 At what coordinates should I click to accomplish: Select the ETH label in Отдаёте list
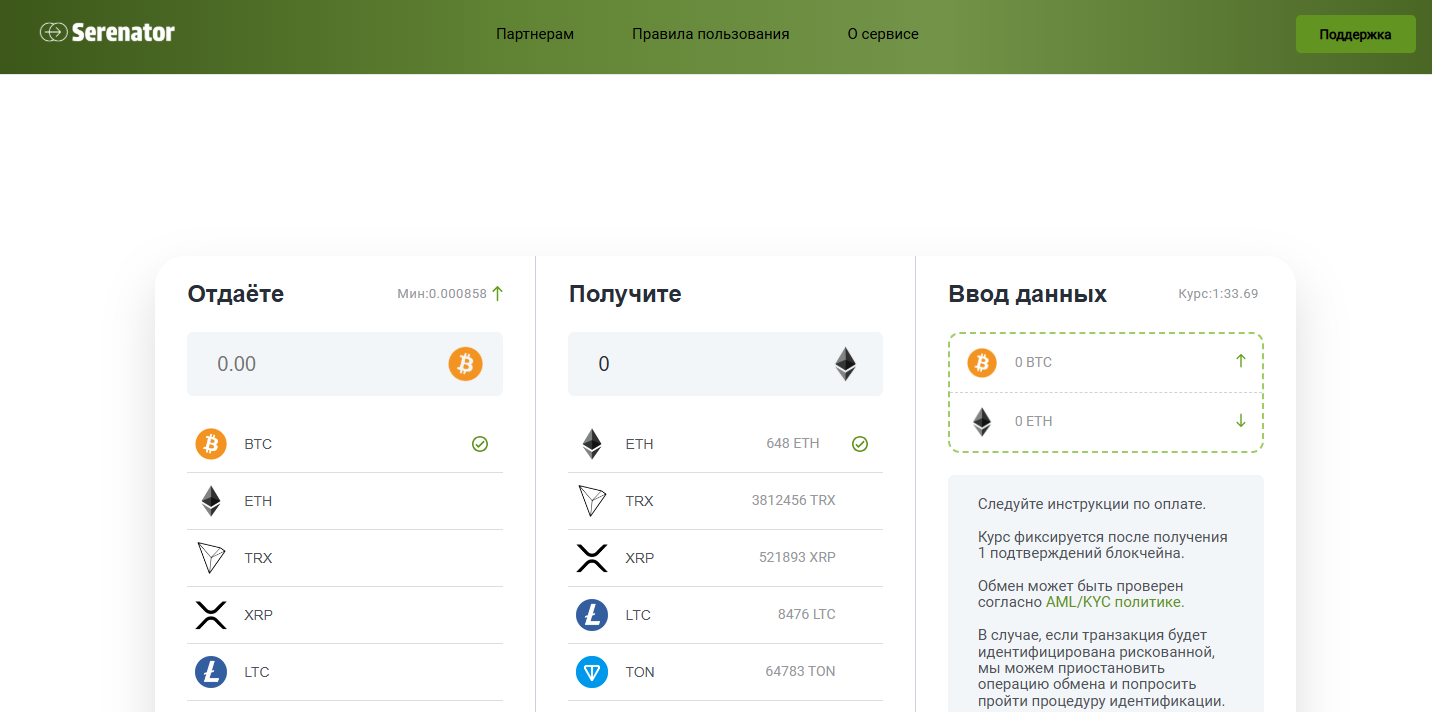point(258,501)
